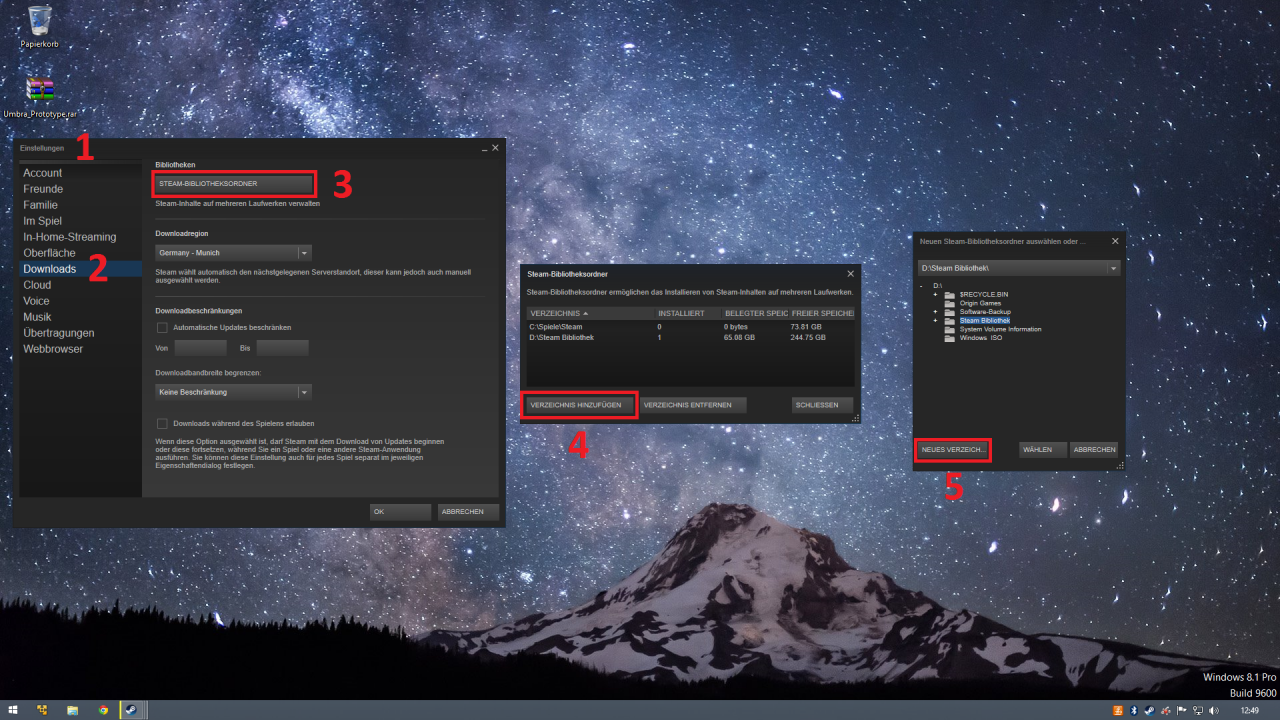
Task: Expand the Steam Bibliothek tree node
Action: [x=935, y=320]
